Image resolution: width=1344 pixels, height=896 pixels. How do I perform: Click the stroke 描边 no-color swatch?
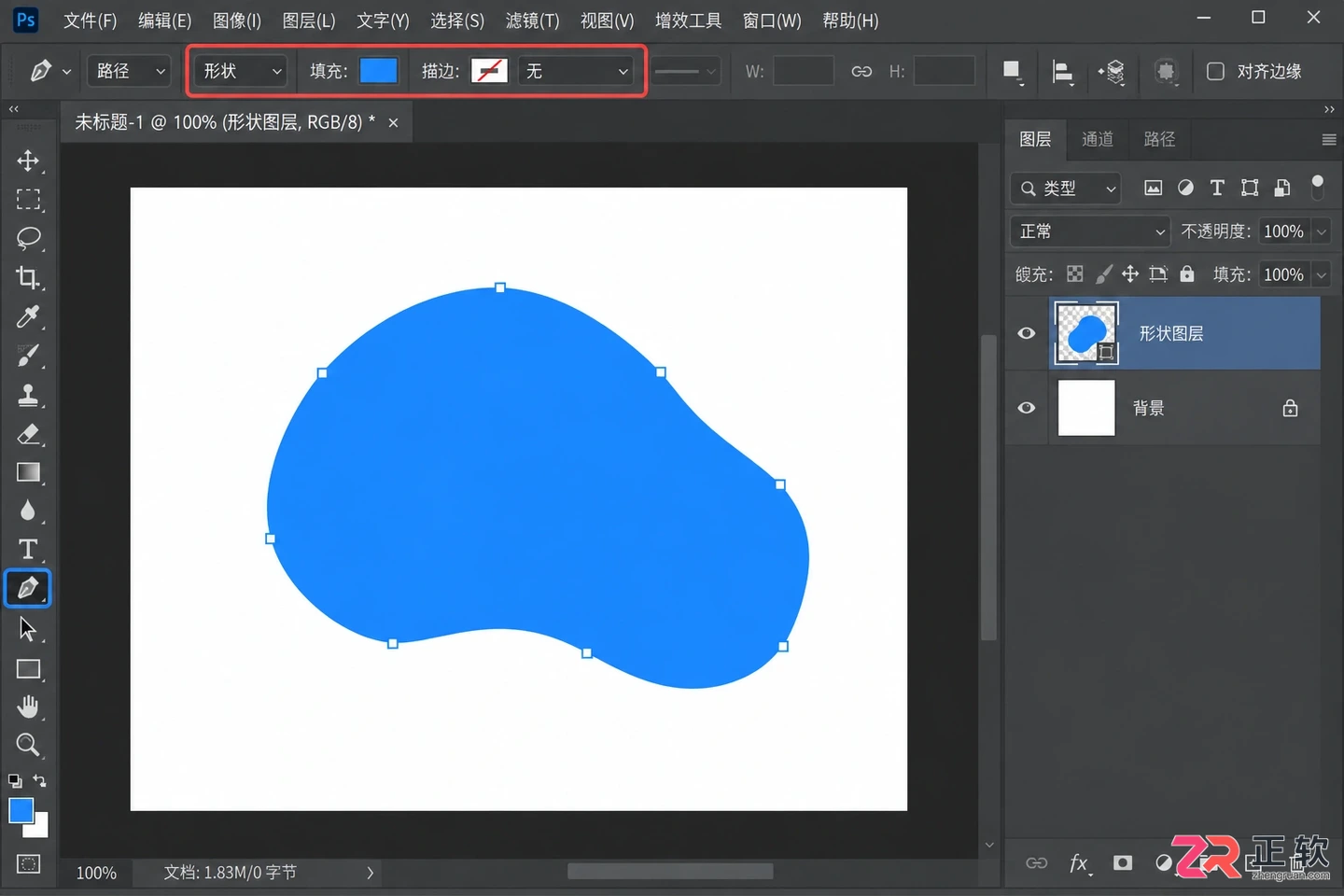click(489, 71)
